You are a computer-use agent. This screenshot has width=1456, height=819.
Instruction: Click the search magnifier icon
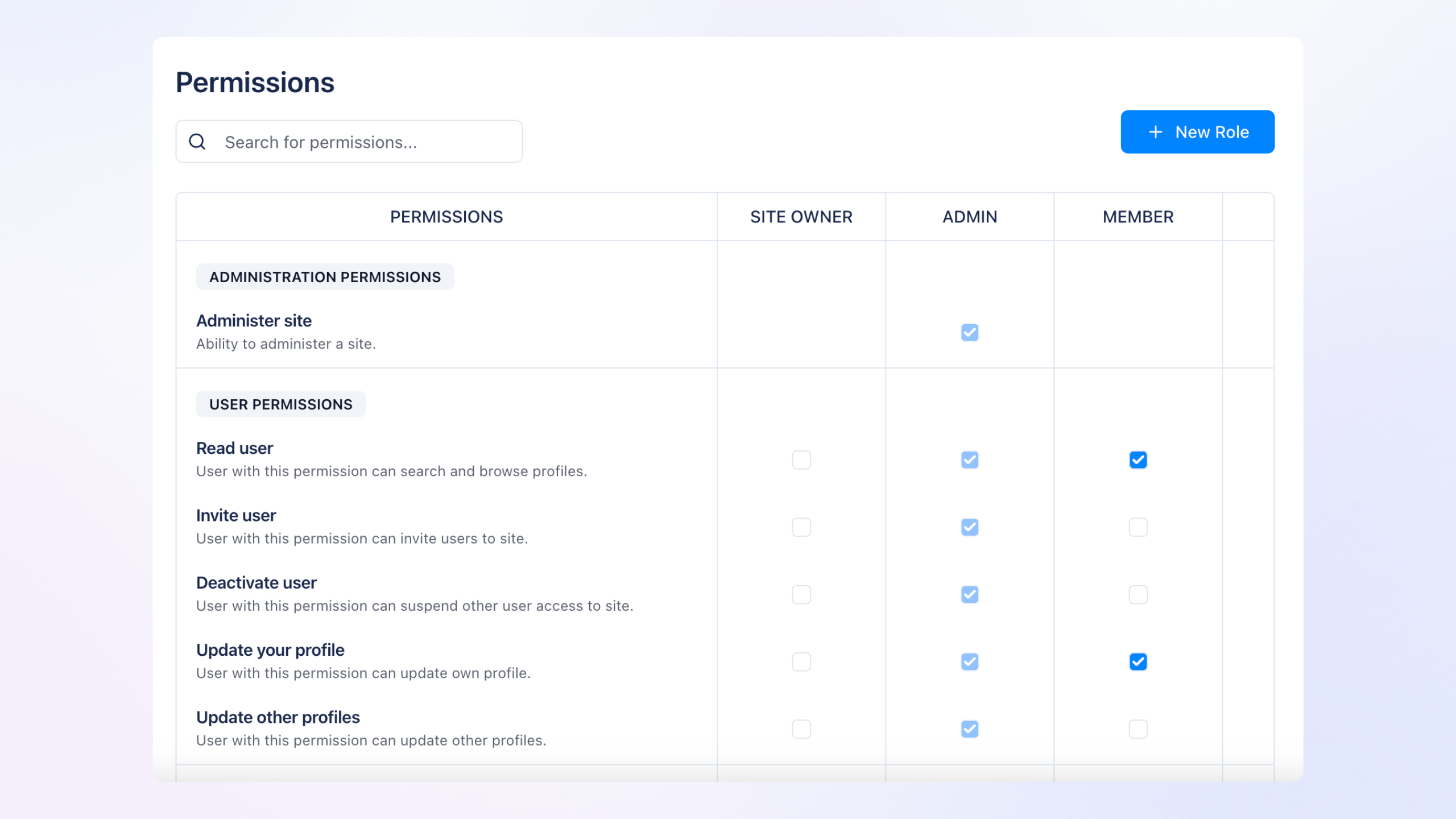[197, 140]
